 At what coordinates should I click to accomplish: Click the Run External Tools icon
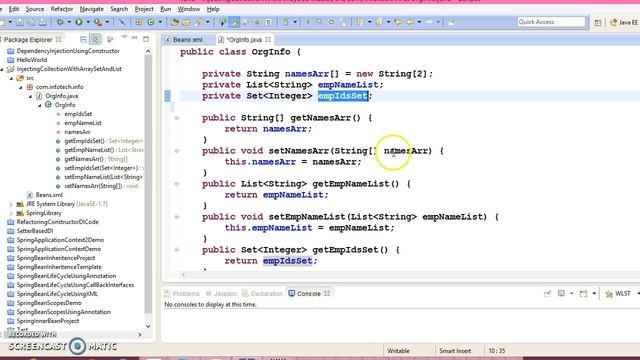(x=97, y=22)
